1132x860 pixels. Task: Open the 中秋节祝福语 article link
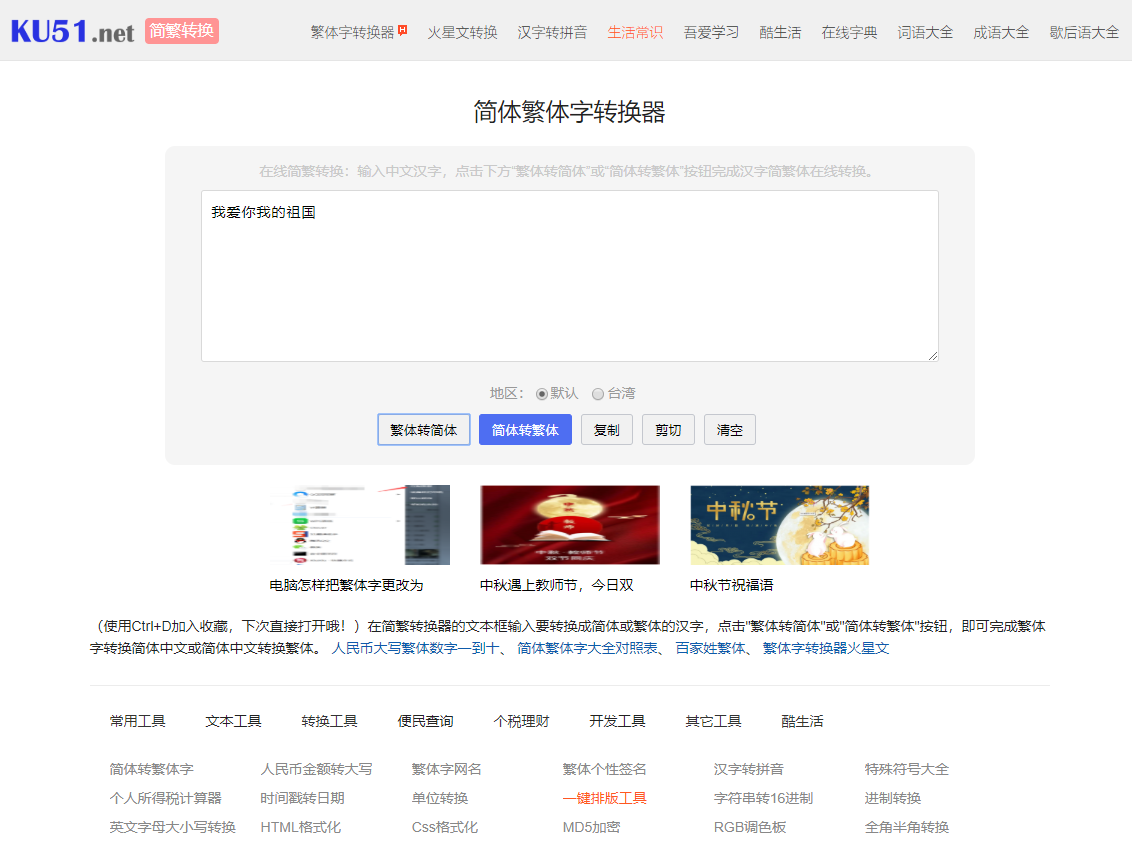click(x=731, y=585)
